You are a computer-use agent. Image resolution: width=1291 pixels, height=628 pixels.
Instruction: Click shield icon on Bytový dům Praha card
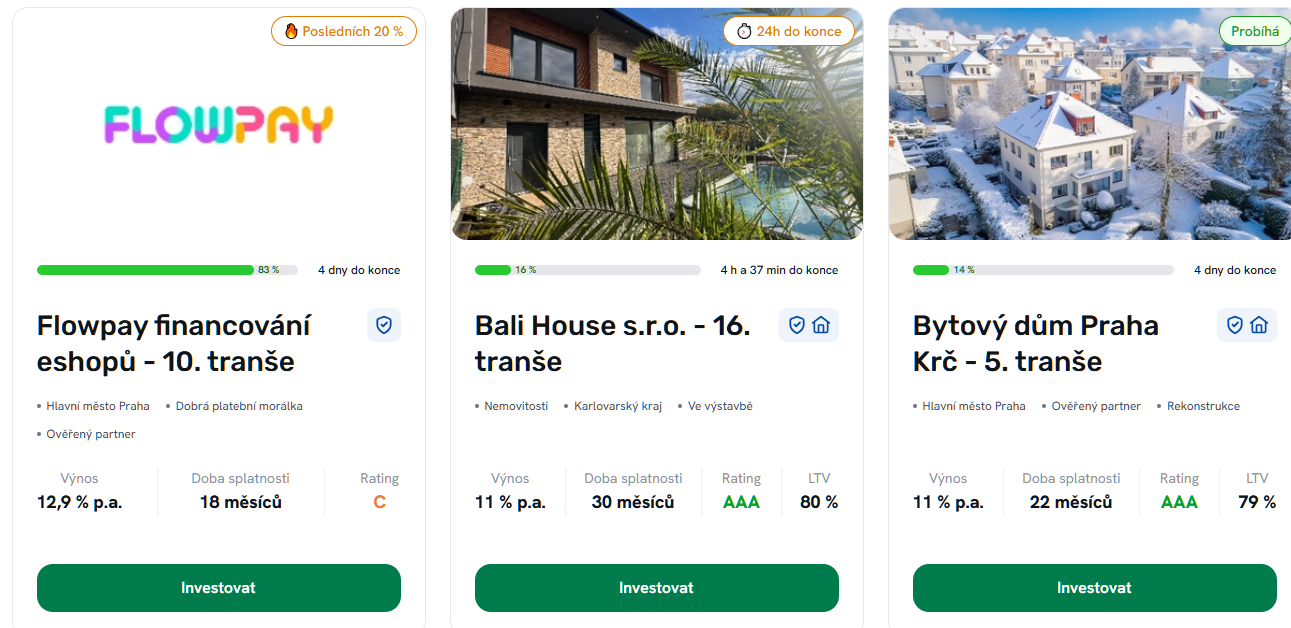[x=1235, y=325]
